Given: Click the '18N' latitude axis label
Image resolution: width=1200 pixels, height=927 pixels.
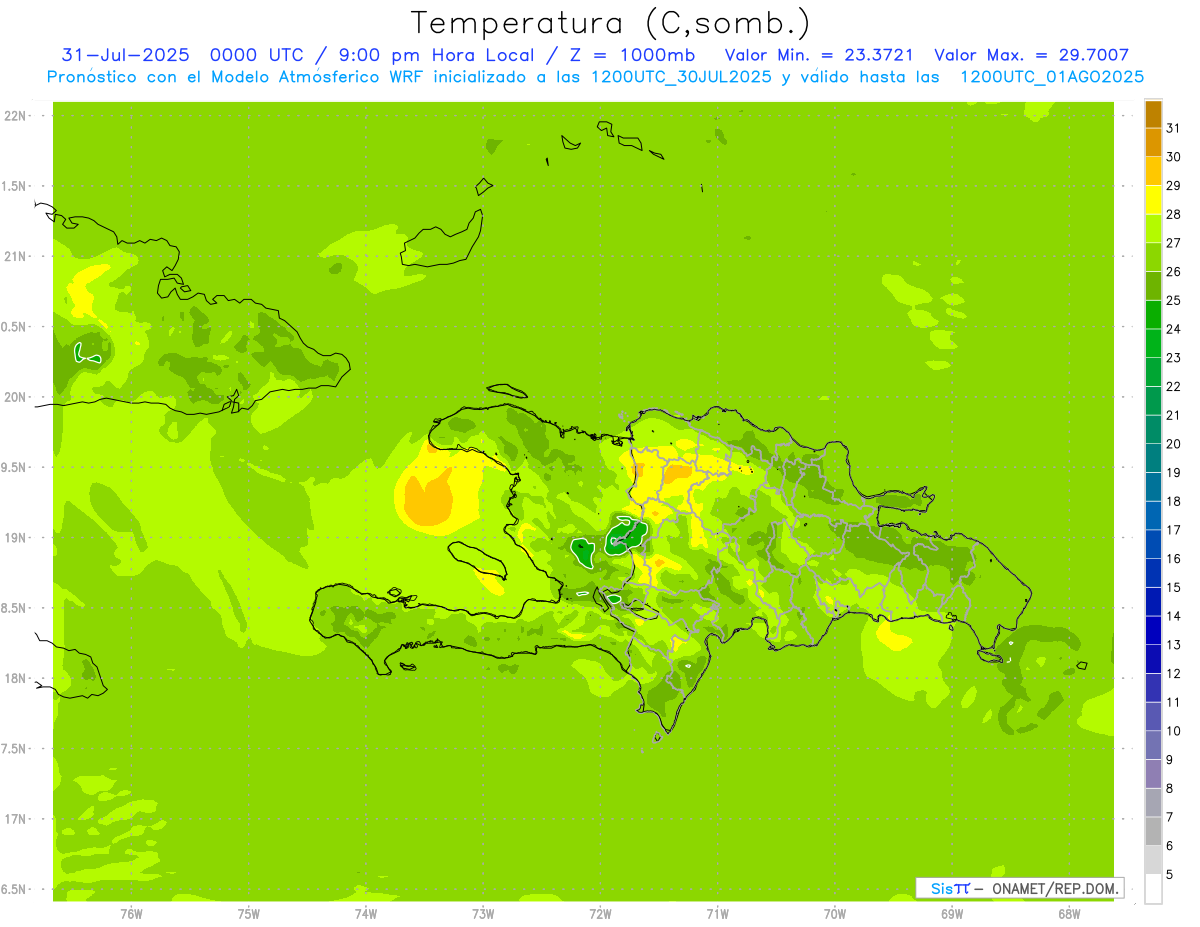Looking at the screenshot, I should tap(16, 678).
